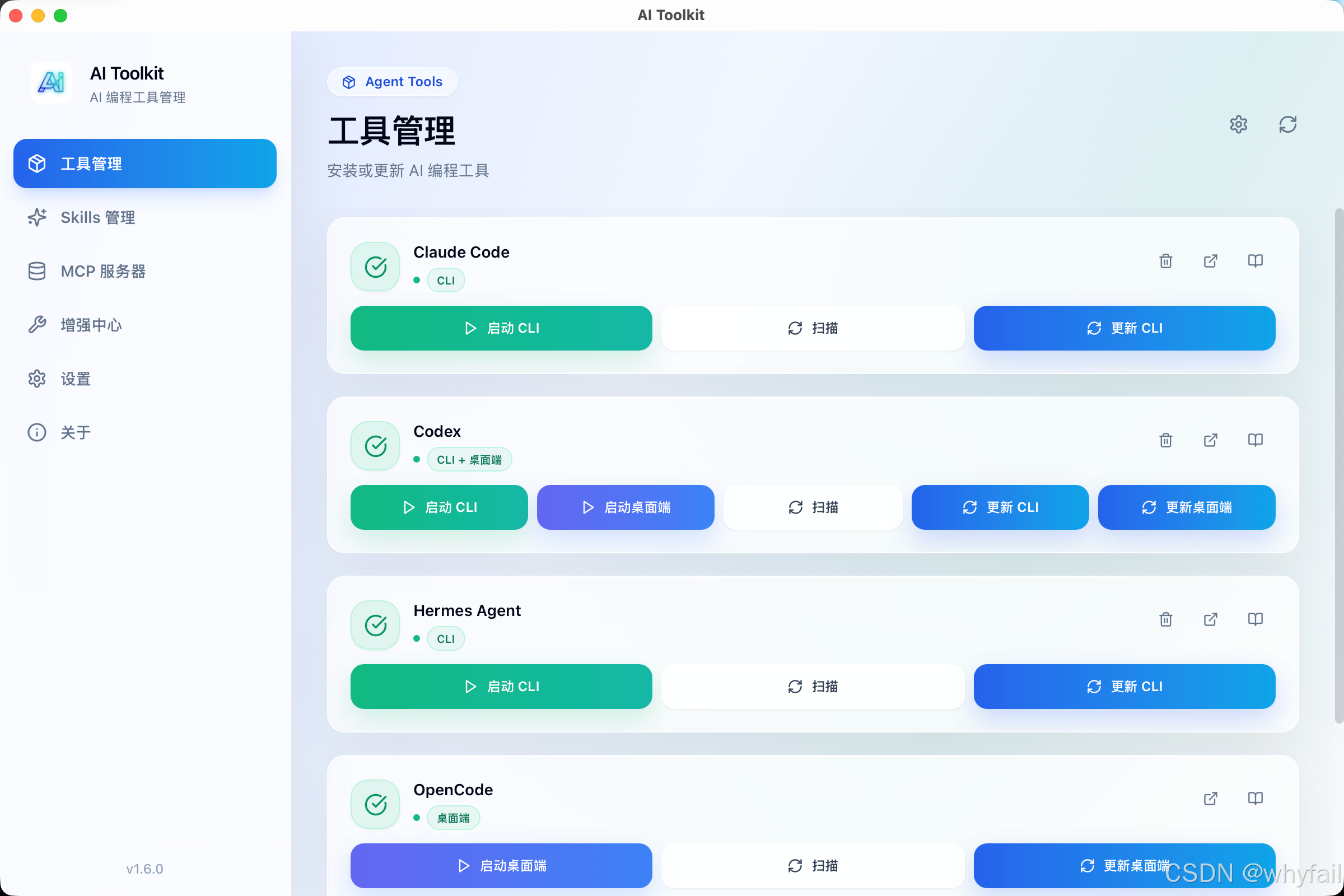Open Claude Code external link icon
Viewport: 1344px width, 896px height.
[x=1210, y=261]
